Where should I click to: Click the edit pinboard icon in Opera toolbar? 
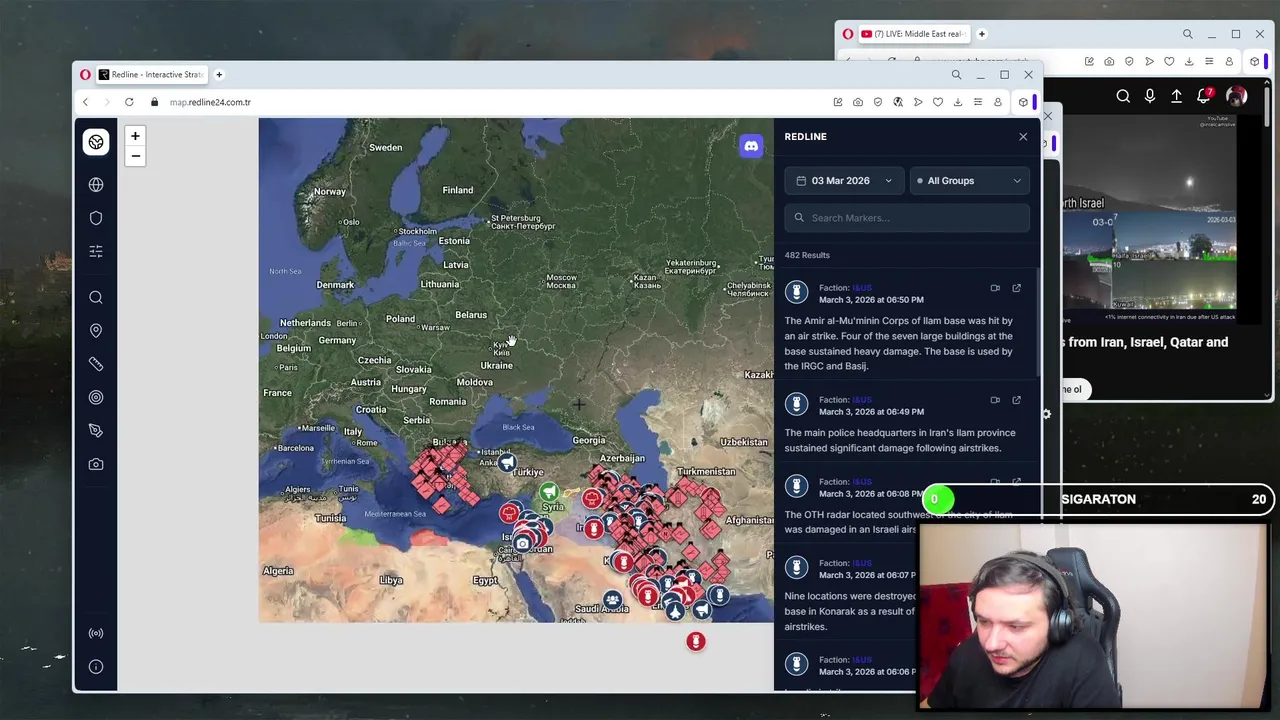pos(838,102)
